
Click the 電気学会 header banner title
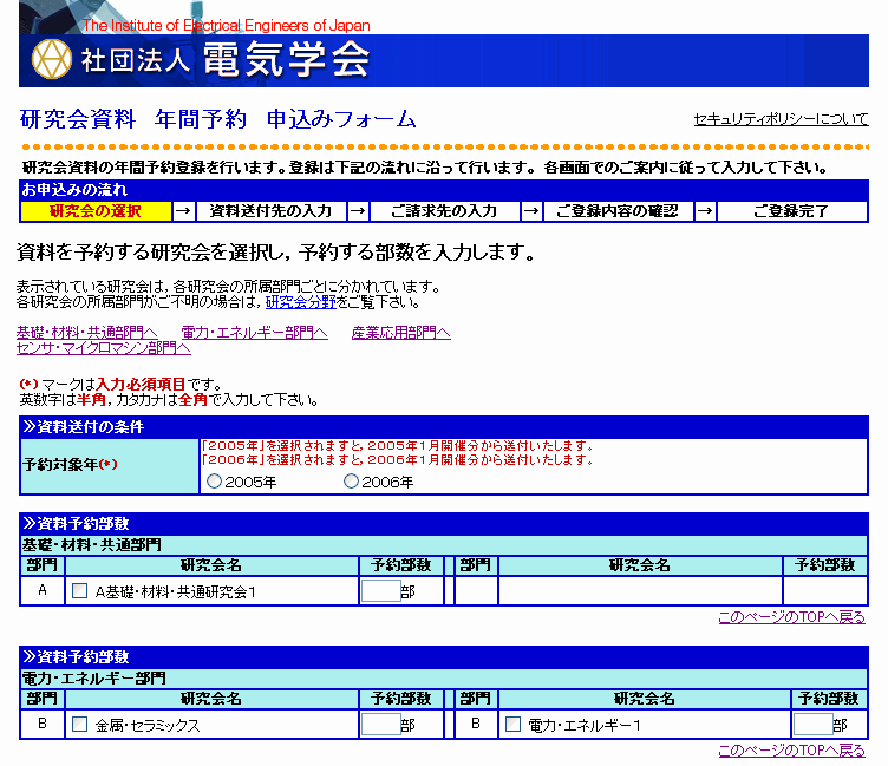[x=286, y=60]
